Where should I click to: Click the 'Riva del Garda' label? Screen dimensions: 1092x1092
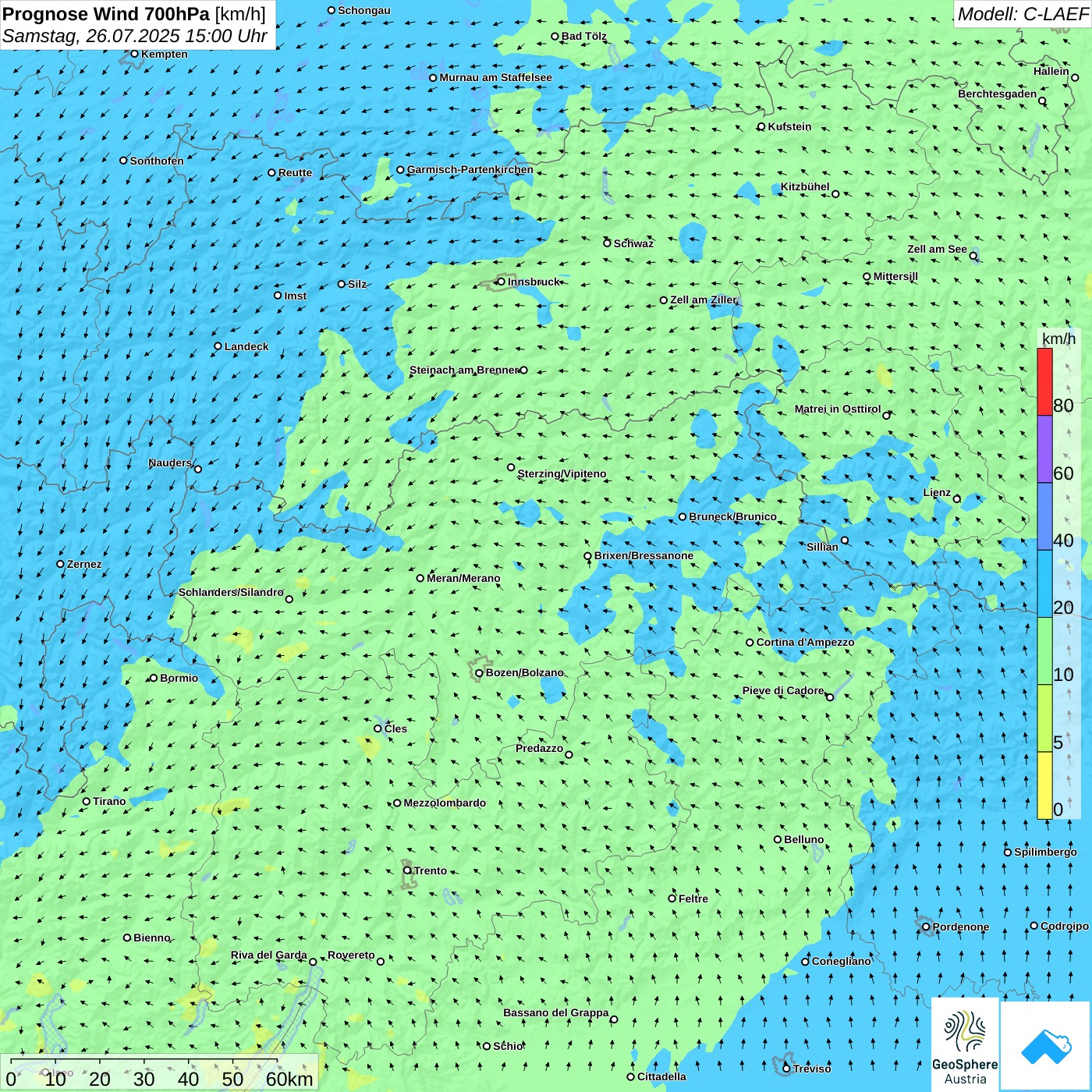(269, 955)
